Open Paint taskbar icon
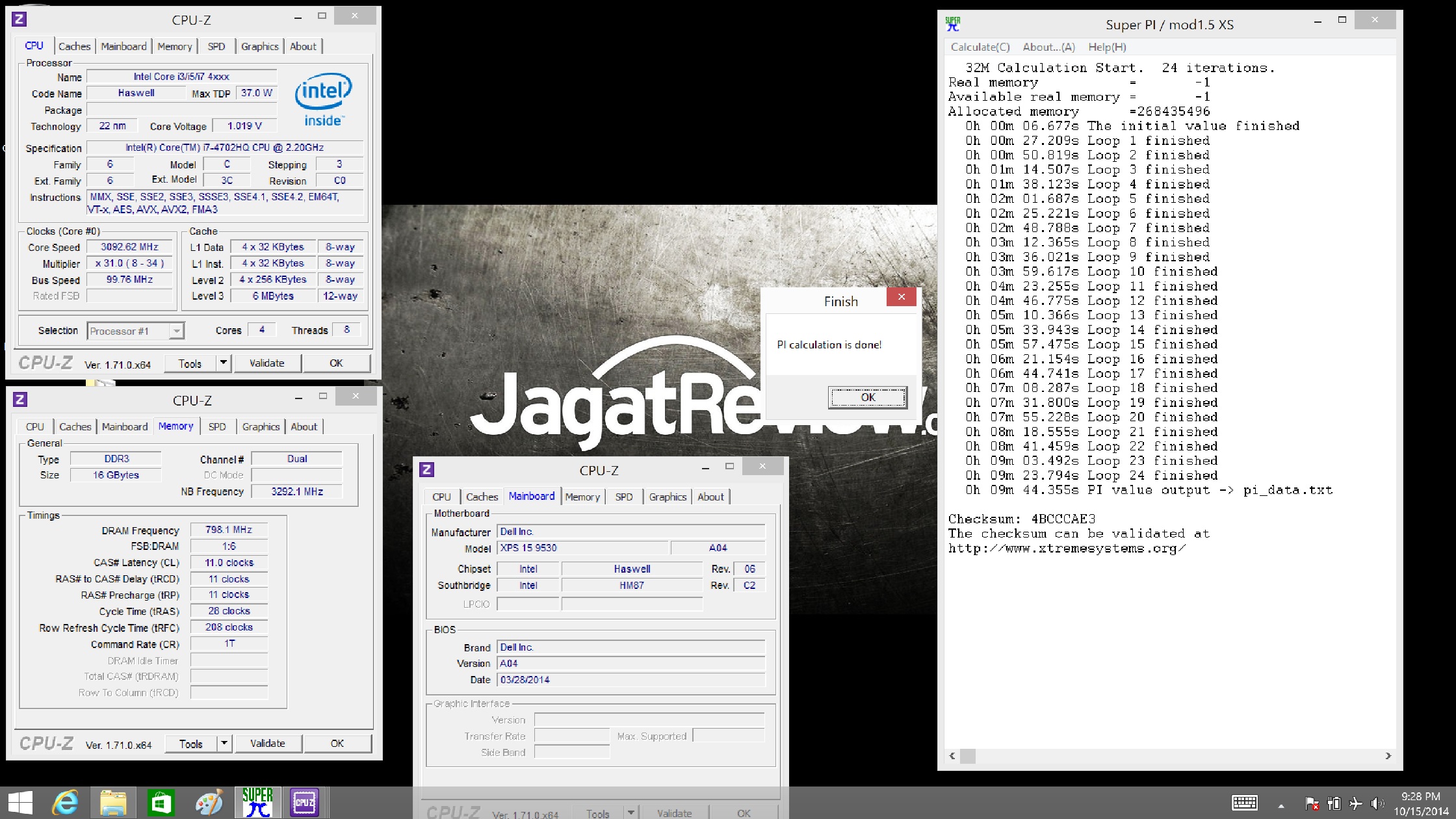Screen dimensions: 1456x819 click(x=209, y=803)
